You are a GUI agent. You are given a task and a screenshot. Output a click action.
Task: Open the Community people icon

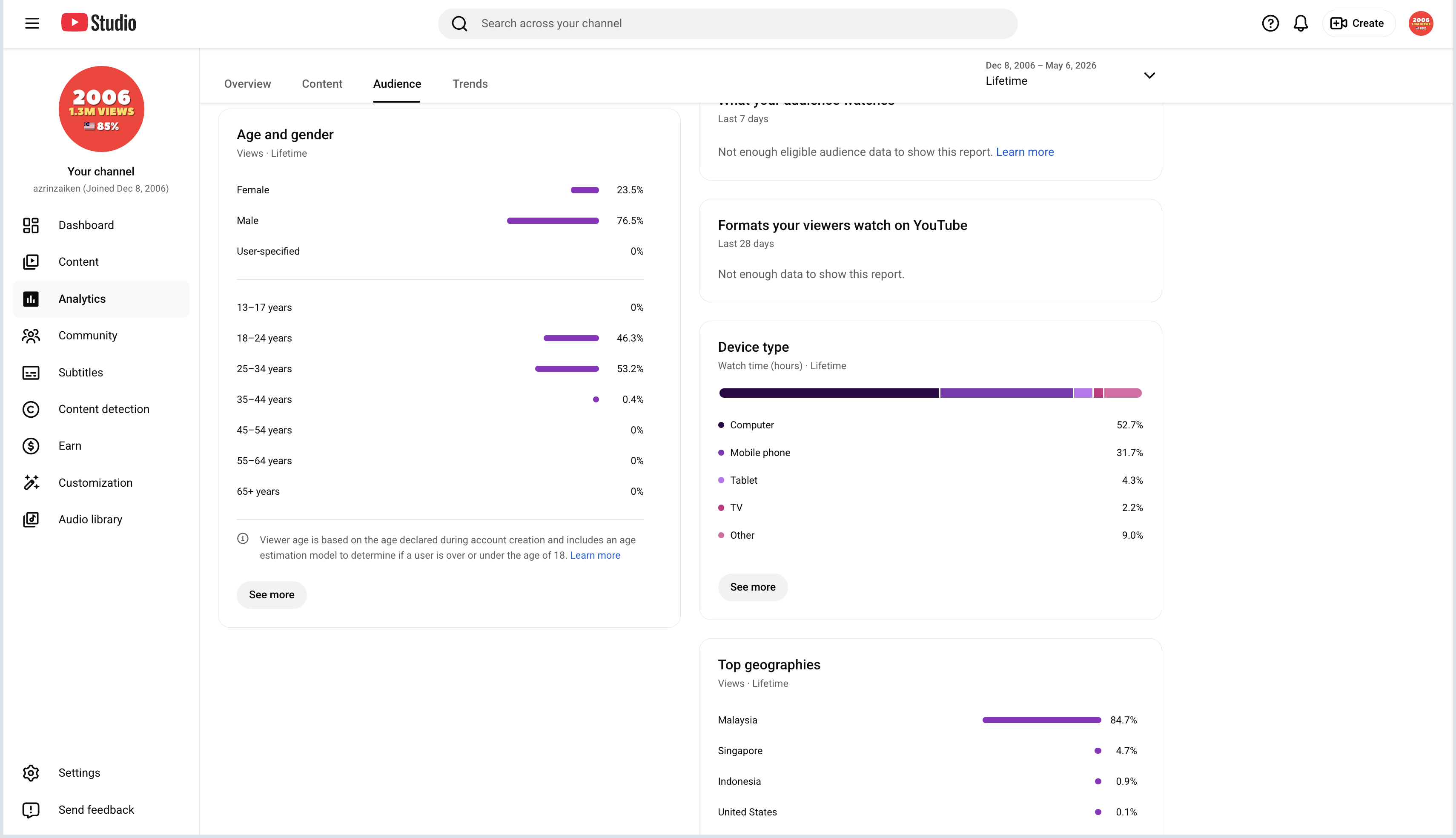pyautogui.click(x=31, y=336)
